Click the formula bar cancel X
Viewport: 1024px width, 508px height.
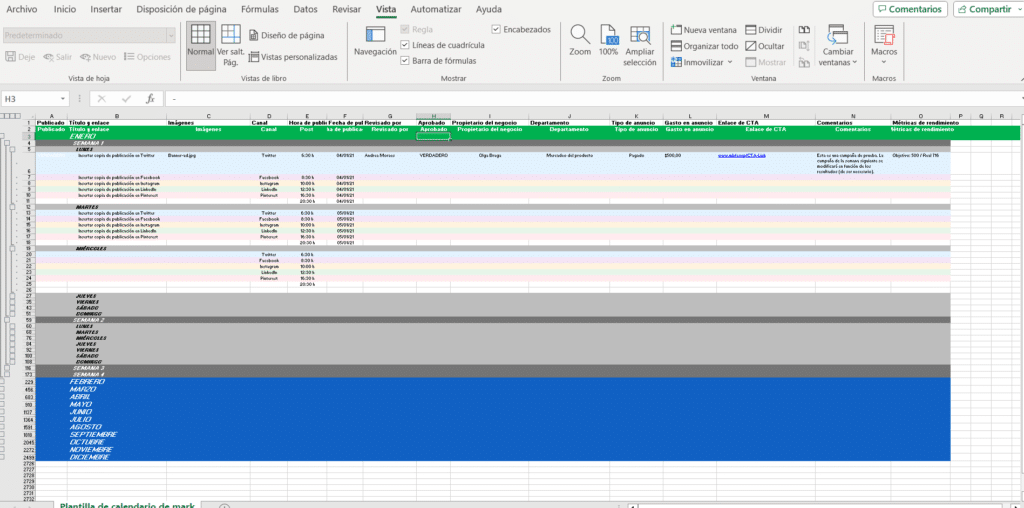(101, 99)
